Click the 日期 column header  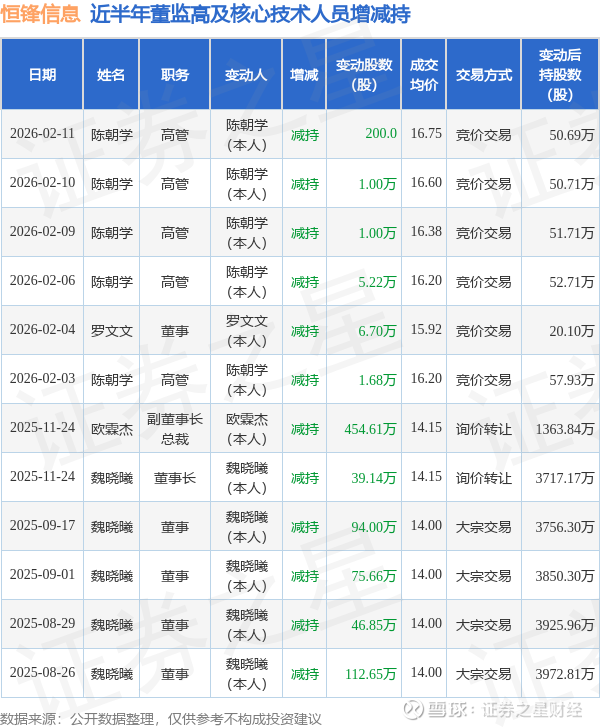[x=42, y=75]
